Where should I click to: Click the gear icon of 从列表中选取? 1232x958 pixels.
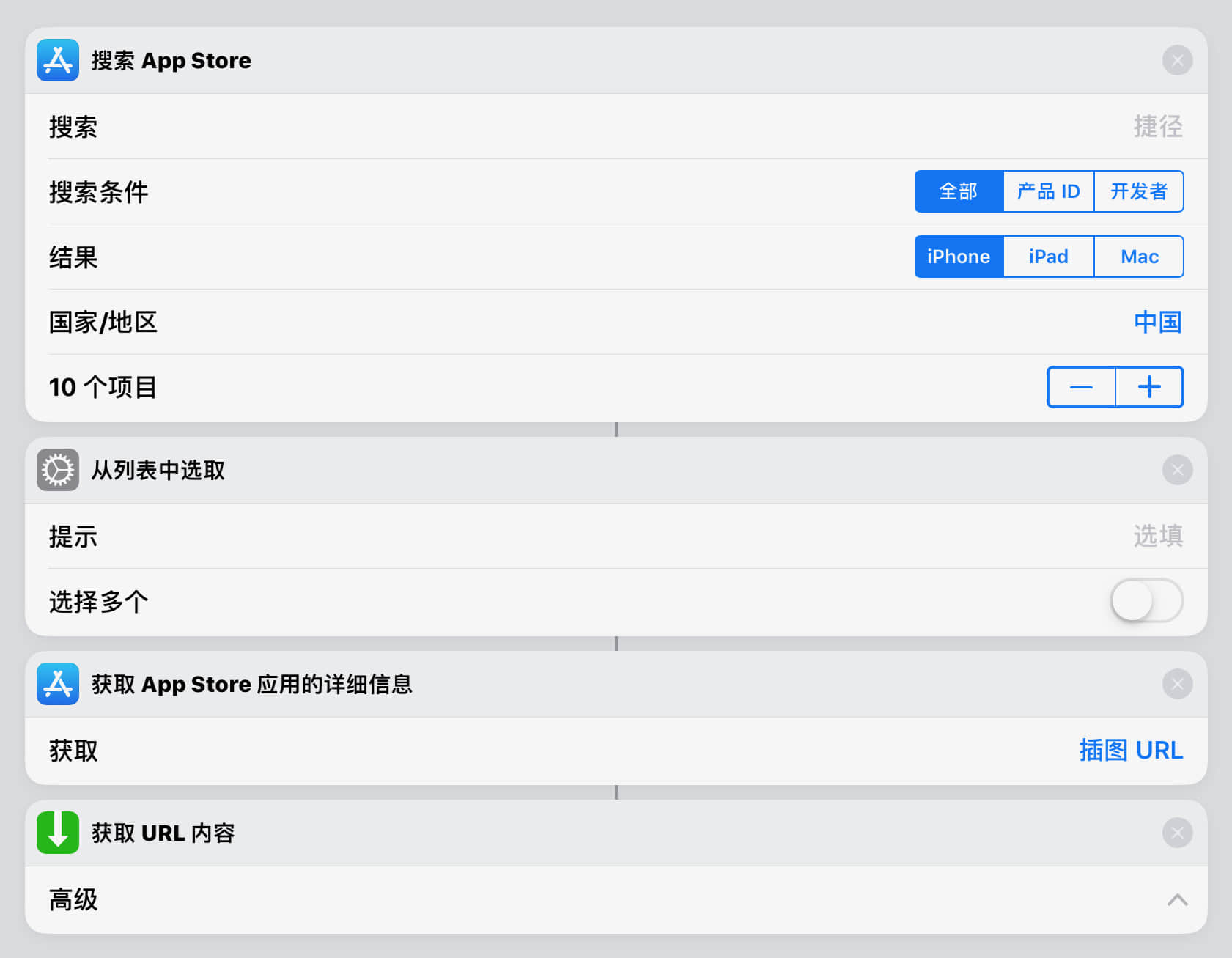58,470
